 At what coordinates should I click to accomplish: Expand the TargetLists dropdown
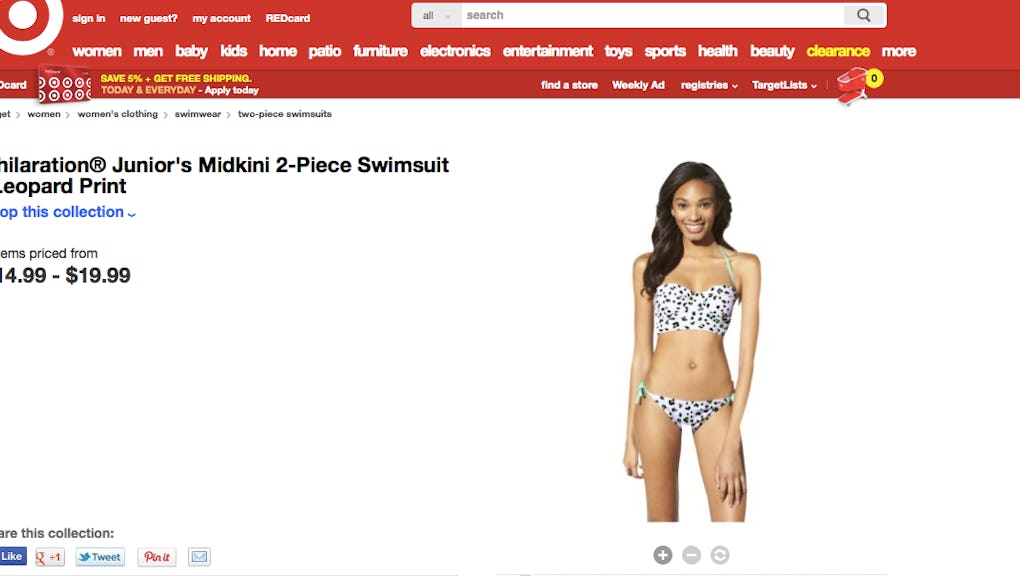pos(784,85)
